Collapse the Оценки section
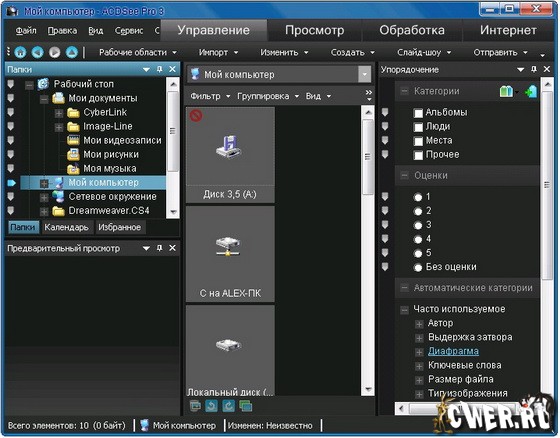This screenshot has height=438, width=560. point(404,176)
